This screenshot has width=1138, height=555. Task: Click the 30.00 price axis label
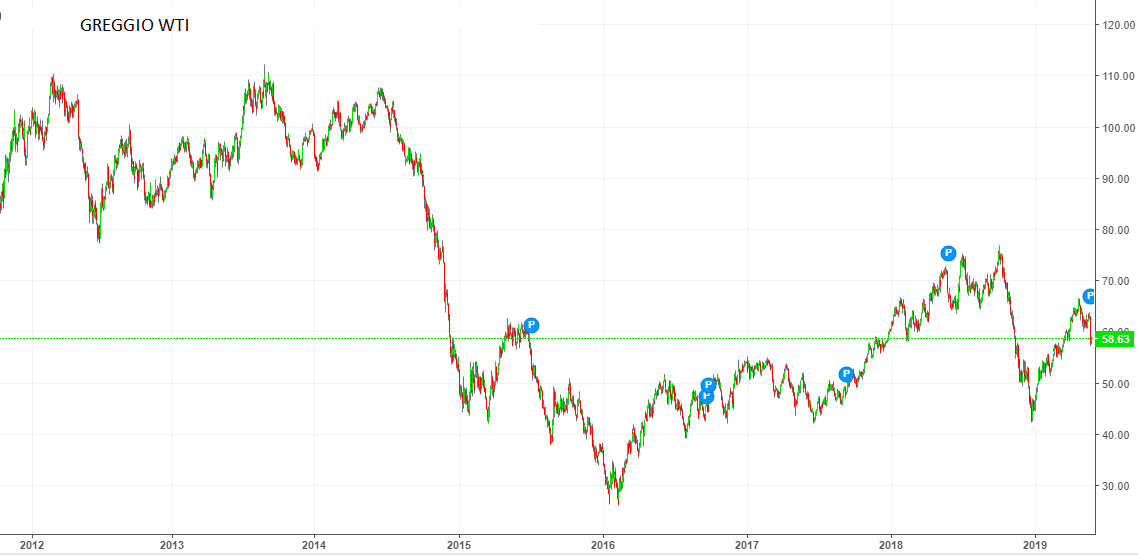tap(1117, 486)
